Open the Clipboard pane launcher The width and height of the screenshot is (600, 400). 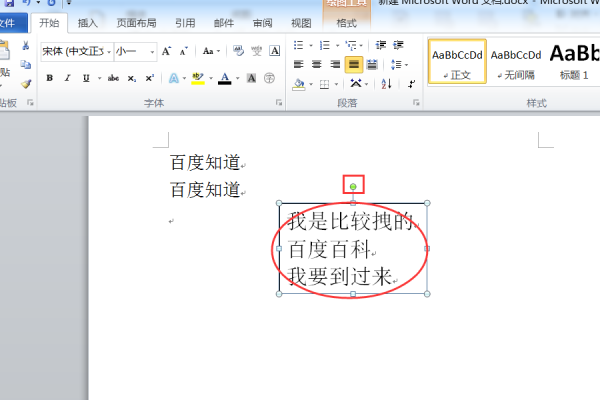[30, 103]
